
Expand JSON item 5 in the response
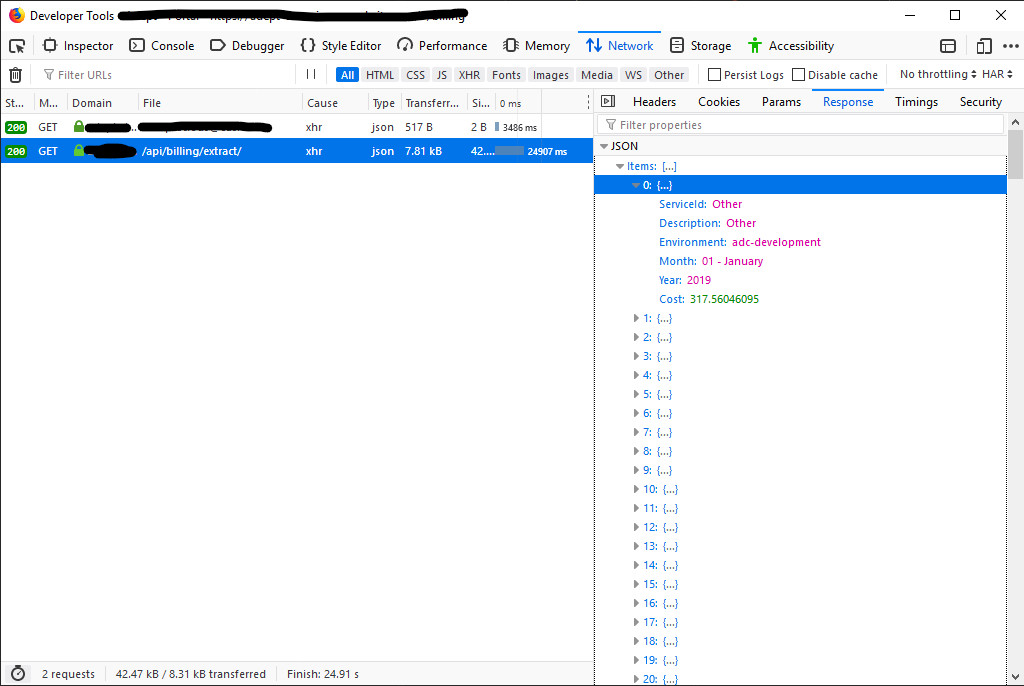(x=637, y=394)
